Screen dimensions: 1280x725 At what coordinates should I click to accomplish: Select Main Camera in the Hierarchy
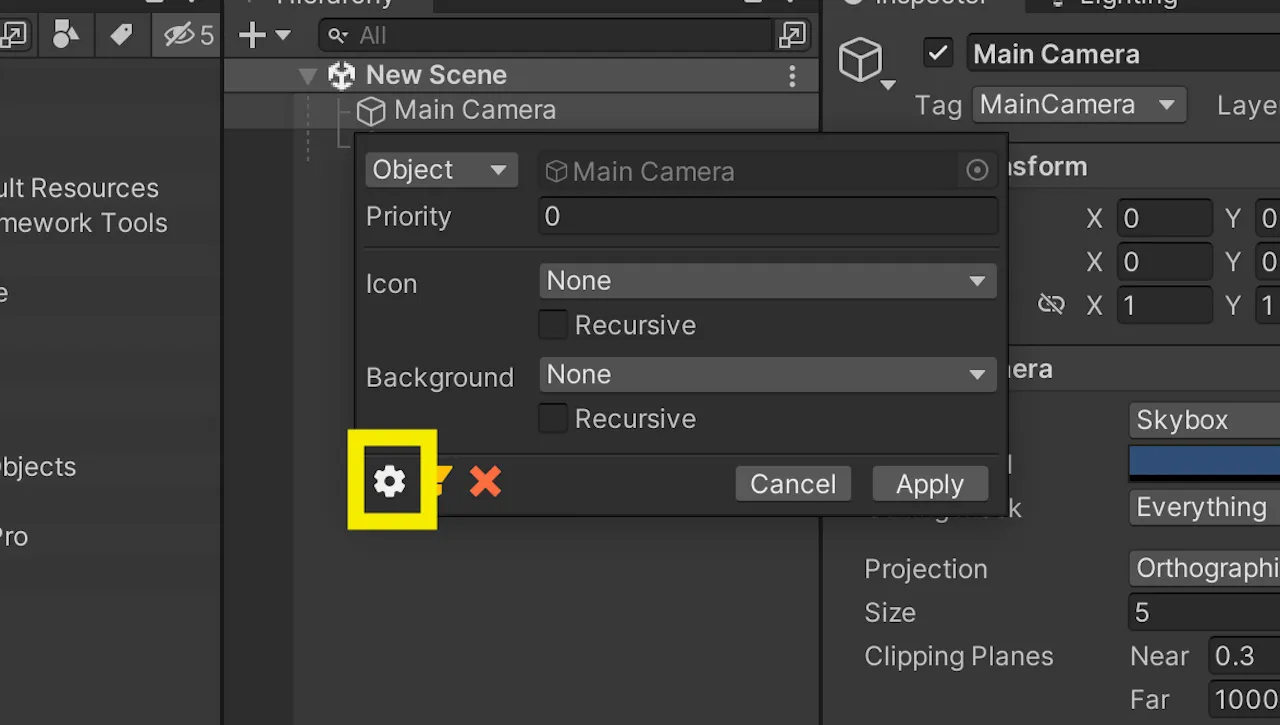pos(475,110)
